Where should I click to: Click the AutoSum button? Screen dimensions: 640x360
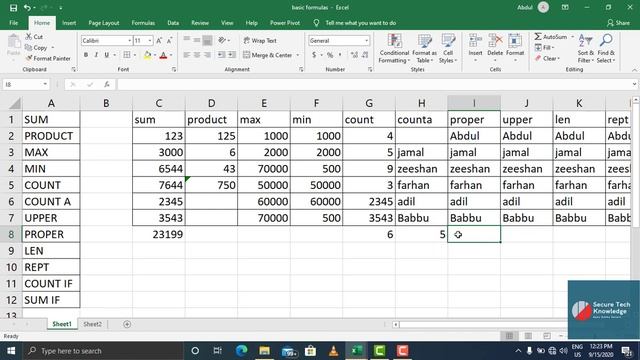[x=551, y=37]
